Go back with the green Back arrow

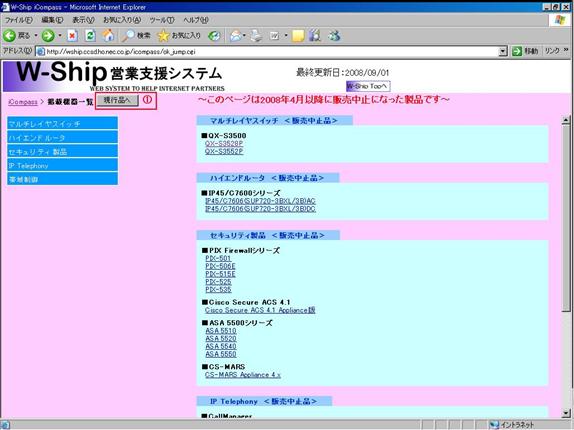[x=9, y=35]
